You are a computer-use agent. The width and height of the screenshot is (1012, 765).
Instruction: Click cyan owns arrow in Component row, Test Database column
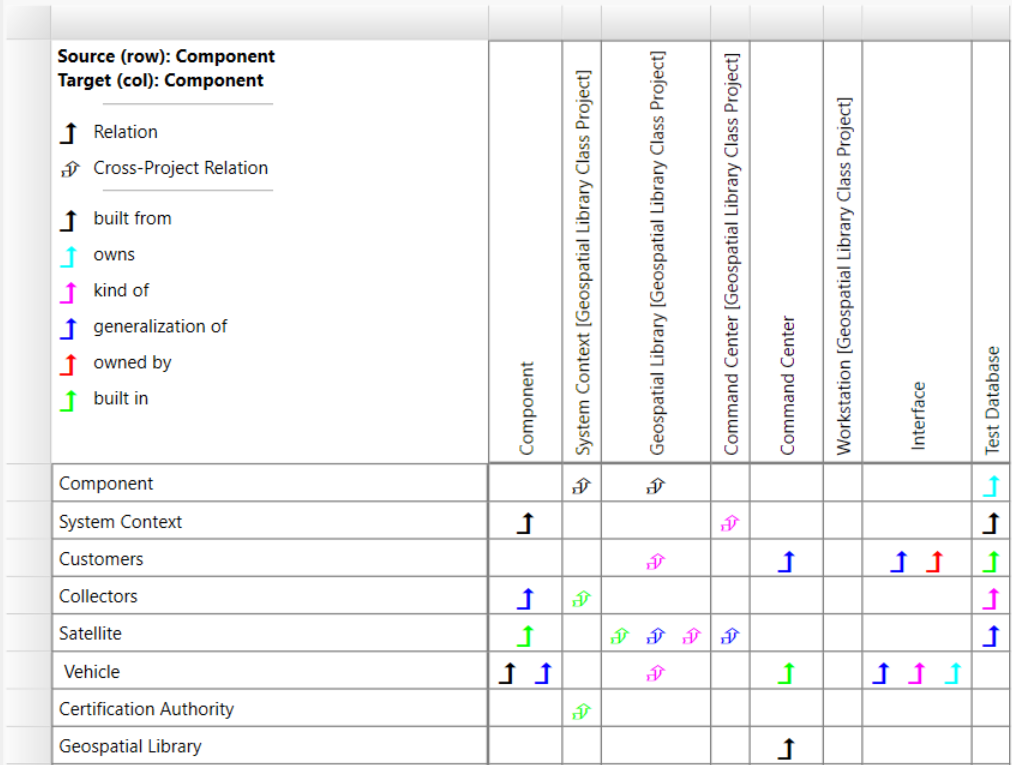coord(991,485)
